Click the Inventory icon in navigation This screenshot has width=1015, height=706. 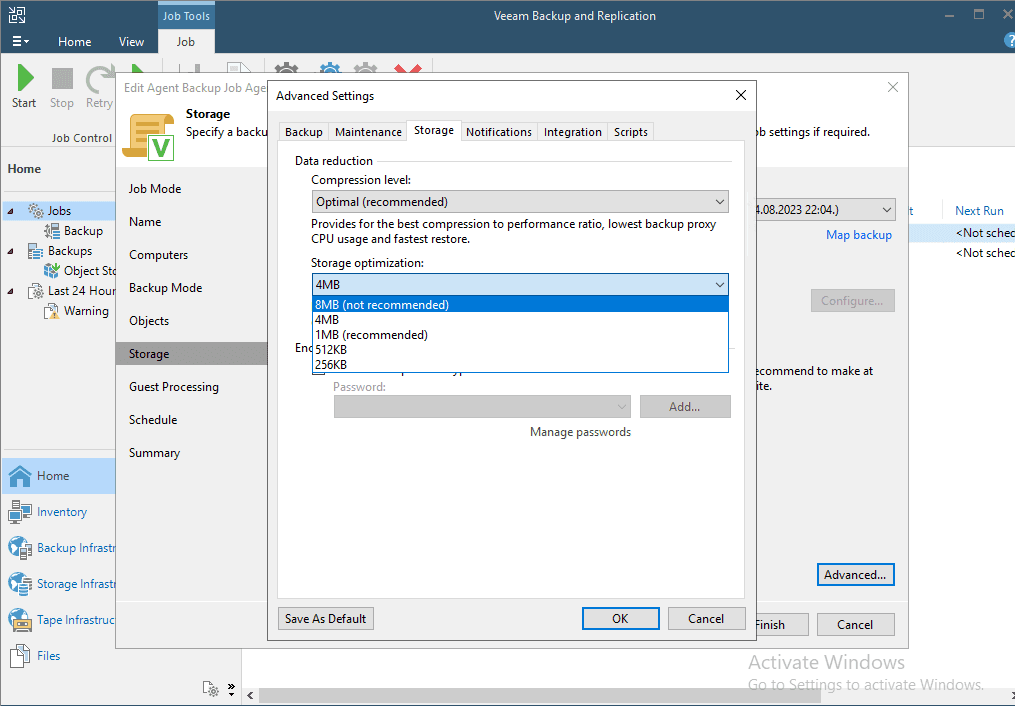click(20, 512)
